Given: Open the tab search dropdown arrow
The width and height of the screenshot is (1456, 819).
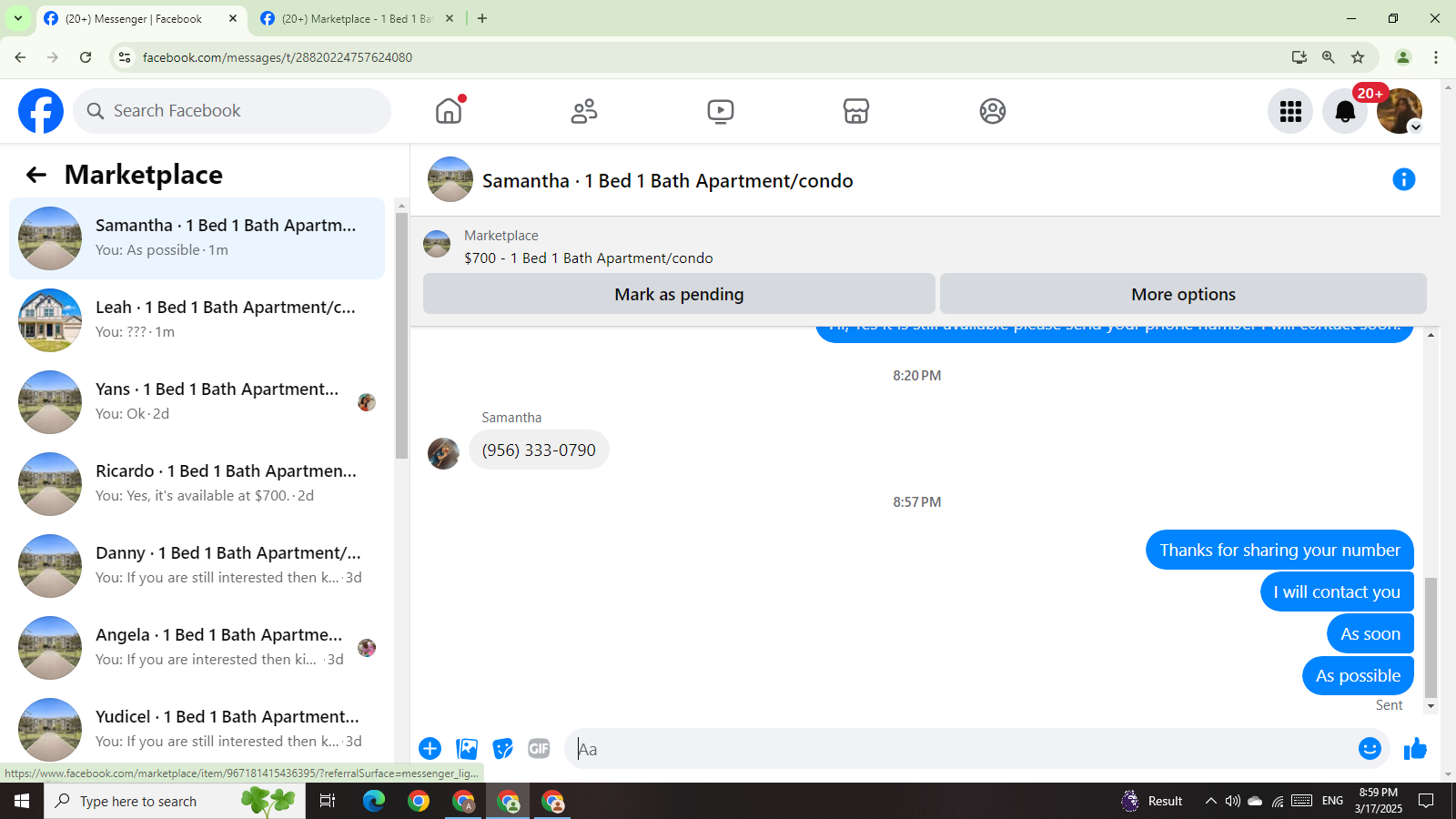Looking at the screenshot, I should point(18,18).
